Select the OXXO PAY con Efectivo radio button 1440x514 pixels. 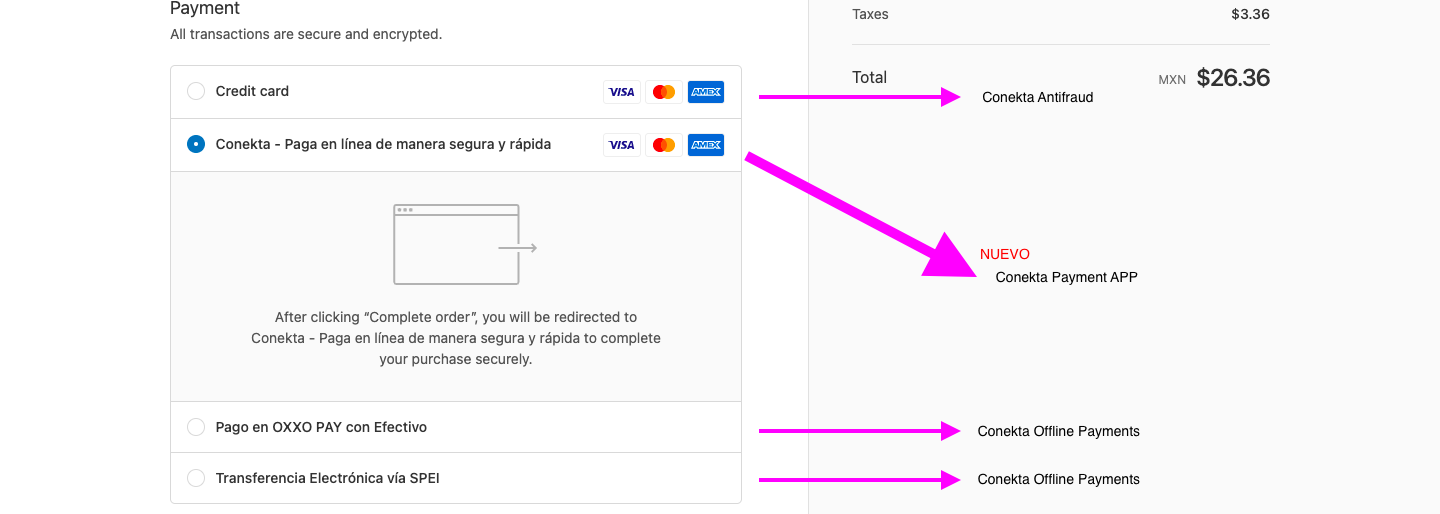click(196, 427)
